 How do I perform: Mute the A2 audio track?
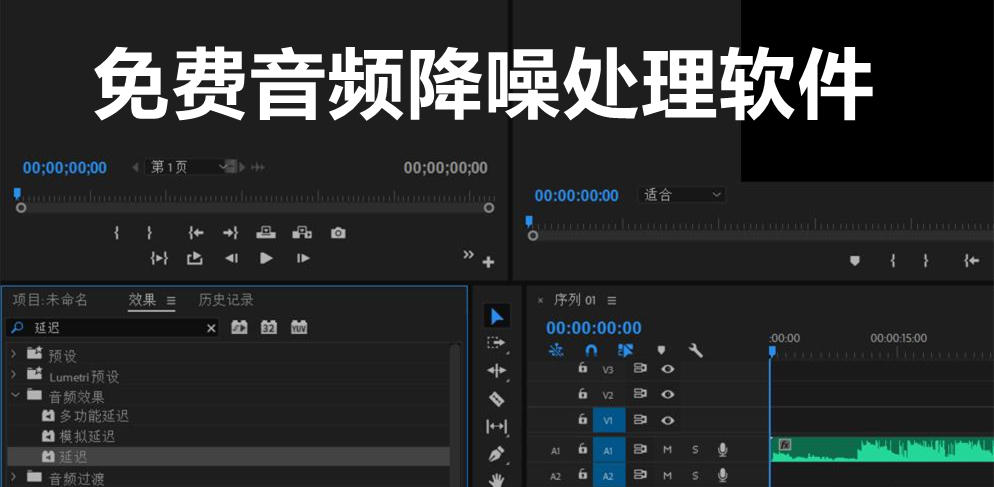point(667,475)
